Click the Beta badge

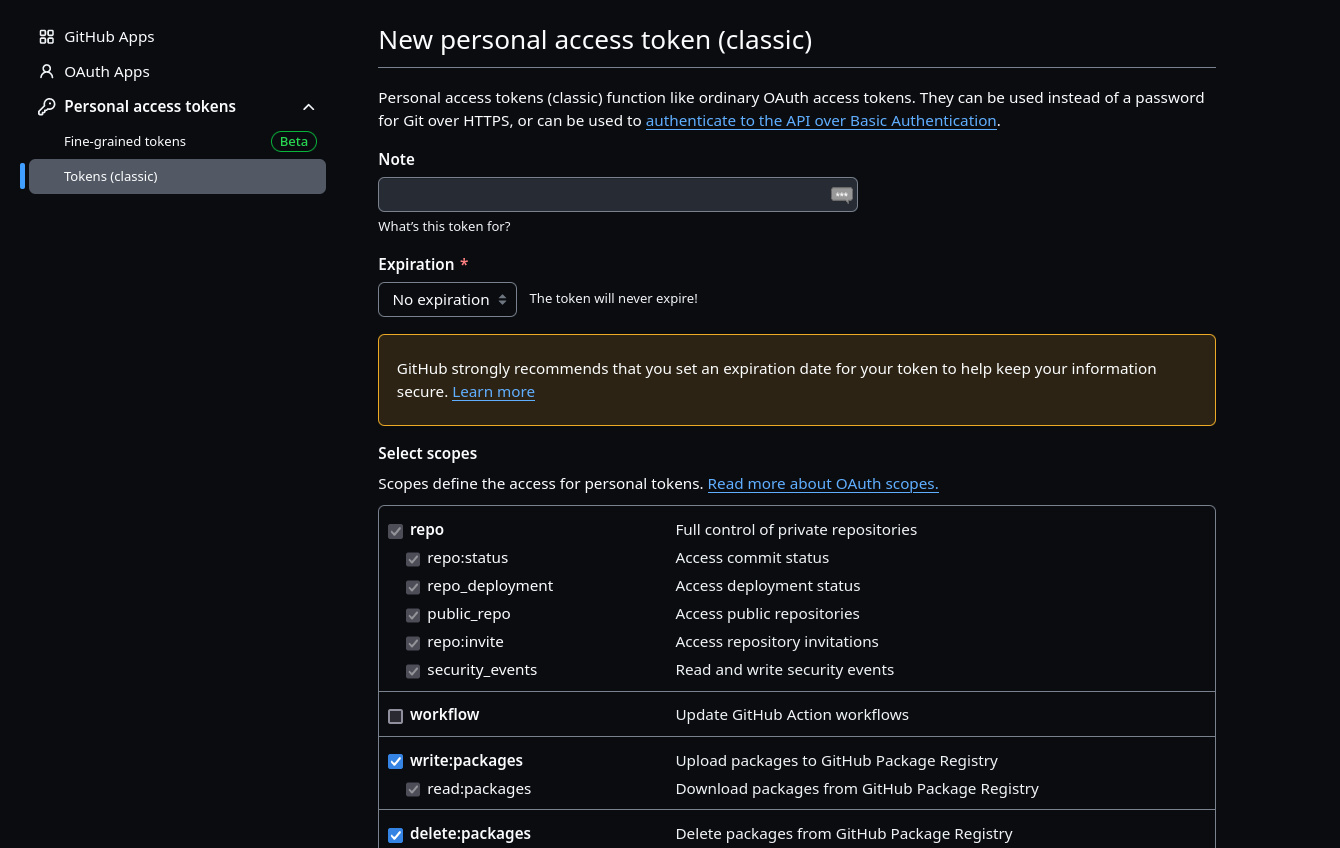[x=294, y=141]
